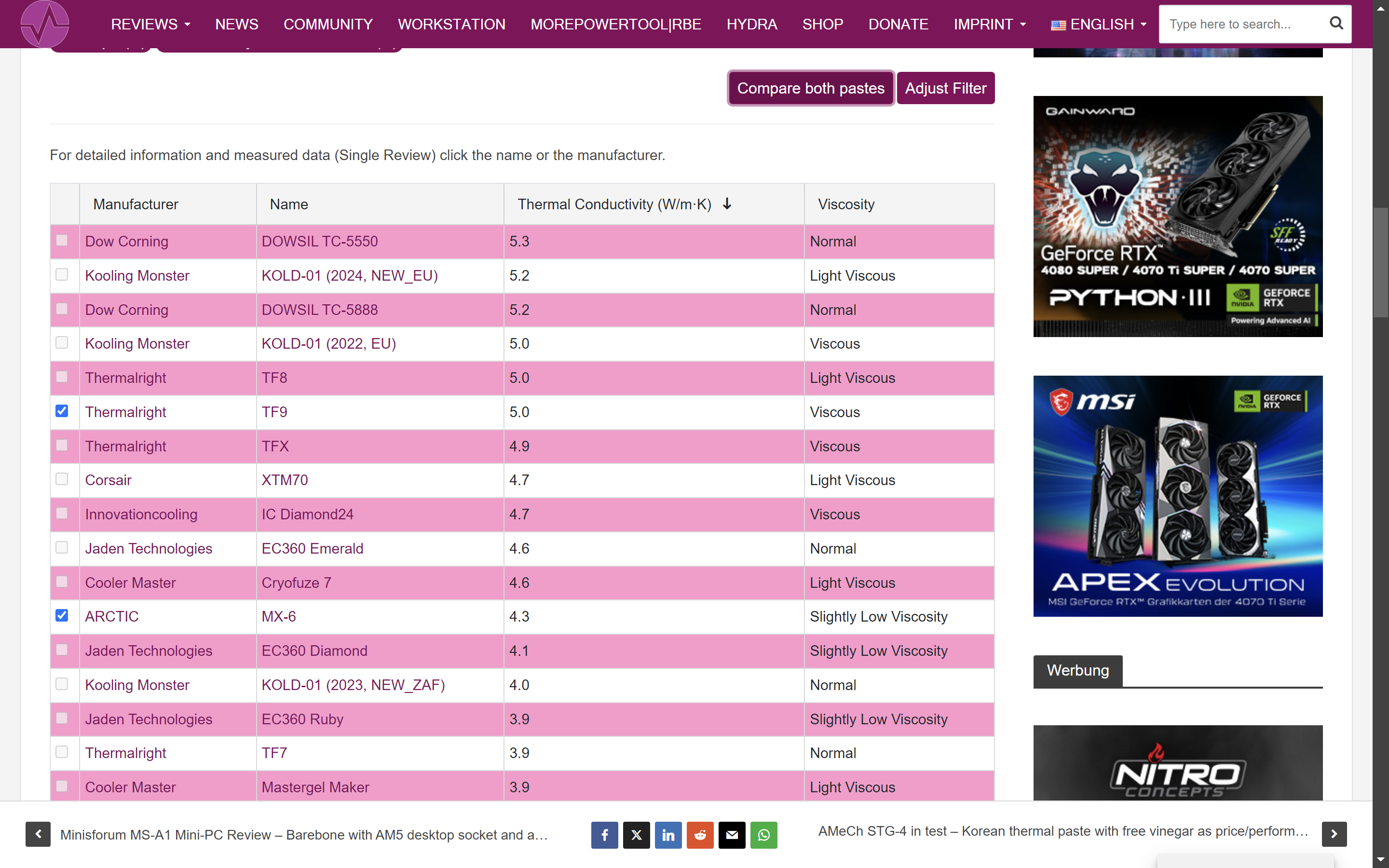This screenshot has height=868, width=1389.
Task: Open the Innovationcooling manufacturer link
Action: [141, 515]
